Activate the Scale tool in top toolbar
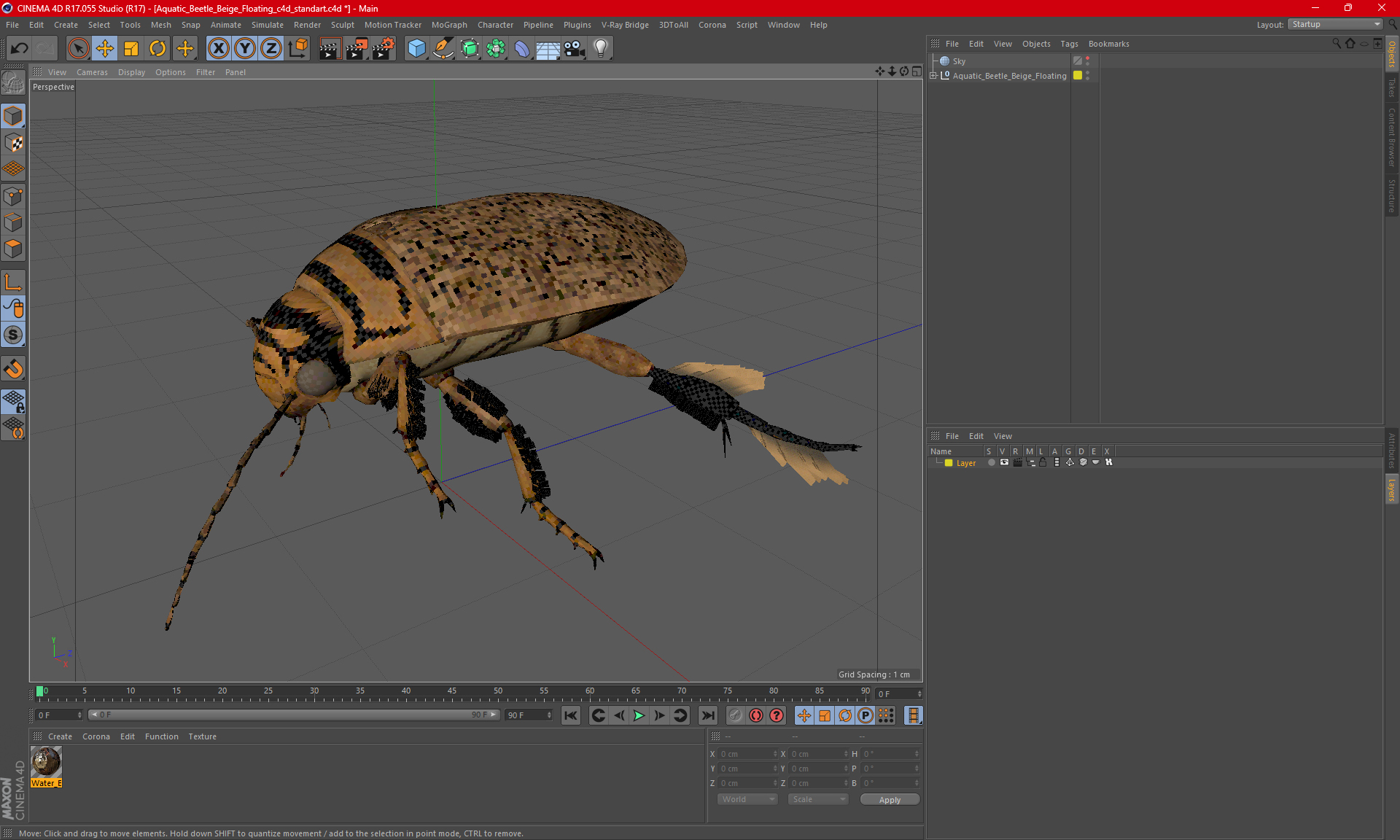 click(x=131, y=49)
